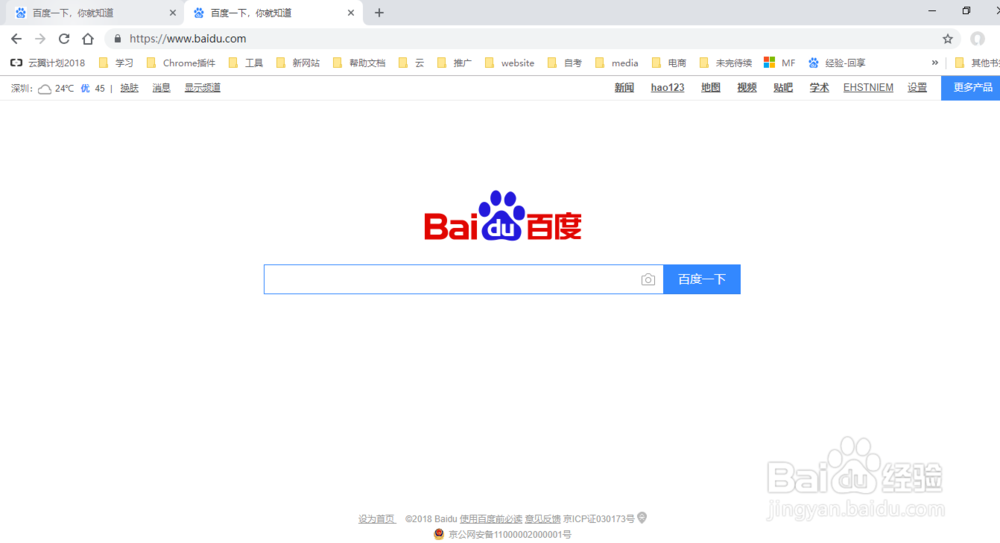Click the 设为首页 footer link
Screen dimensions: 1000x543
tap(376, 519)
